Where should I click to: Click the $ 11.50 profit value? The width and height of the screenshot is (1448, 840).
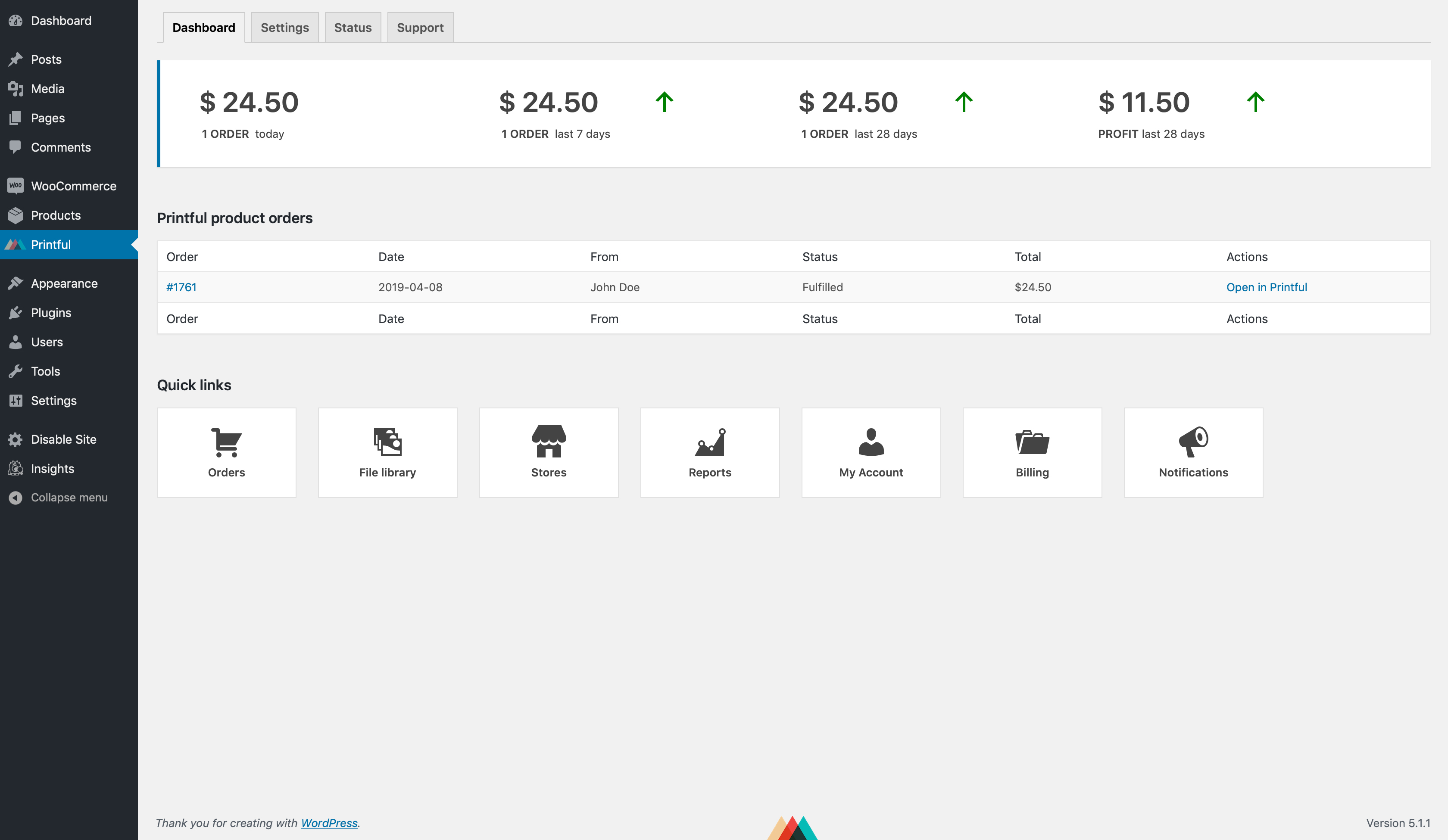(1143, 102)
